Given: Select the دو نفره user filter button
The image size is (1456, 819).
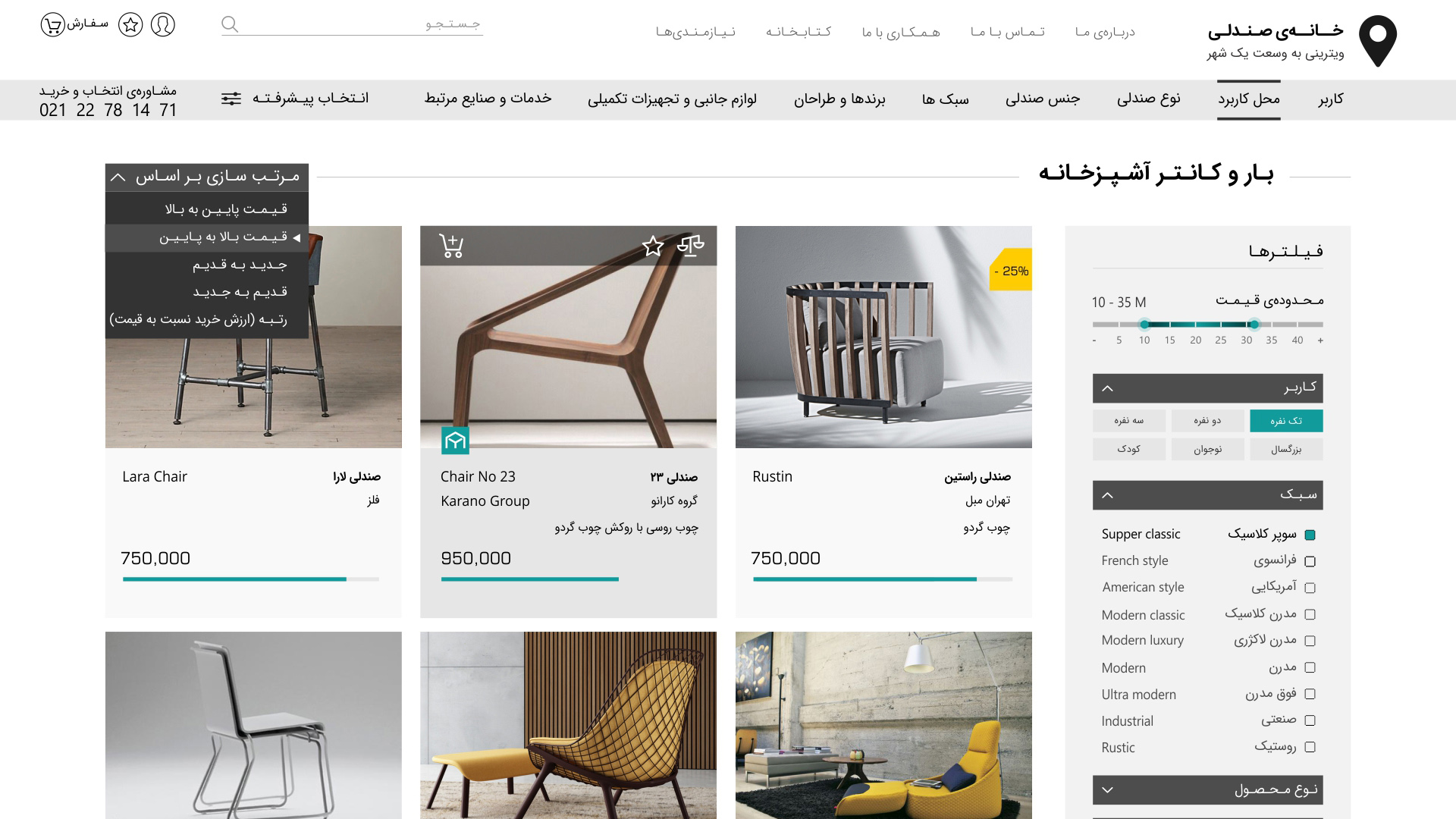Looking at the screenshot, I should tap(1207, 420).
